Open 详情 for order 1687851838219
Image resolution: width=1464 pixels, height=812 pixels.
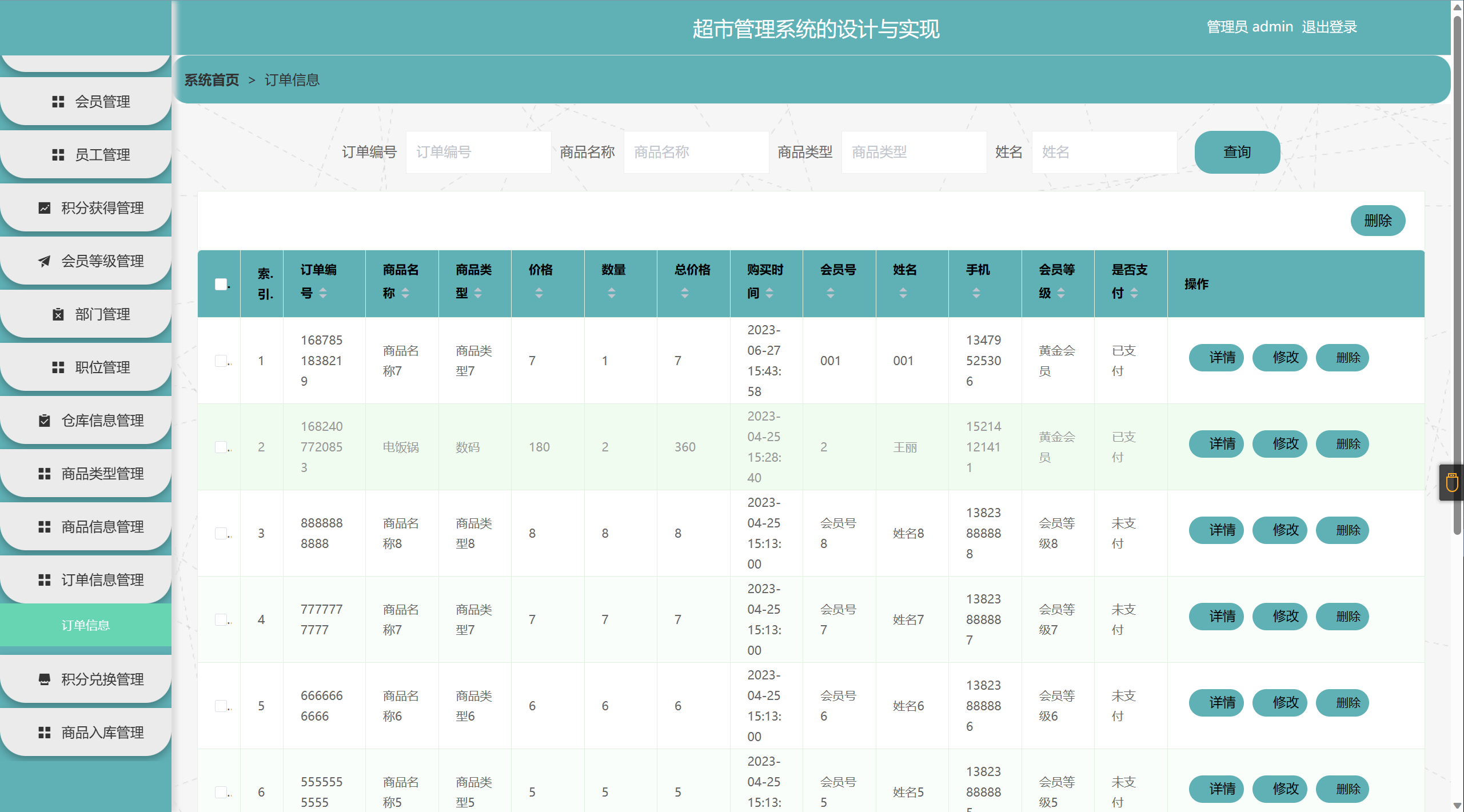[x=1216, y=358]
